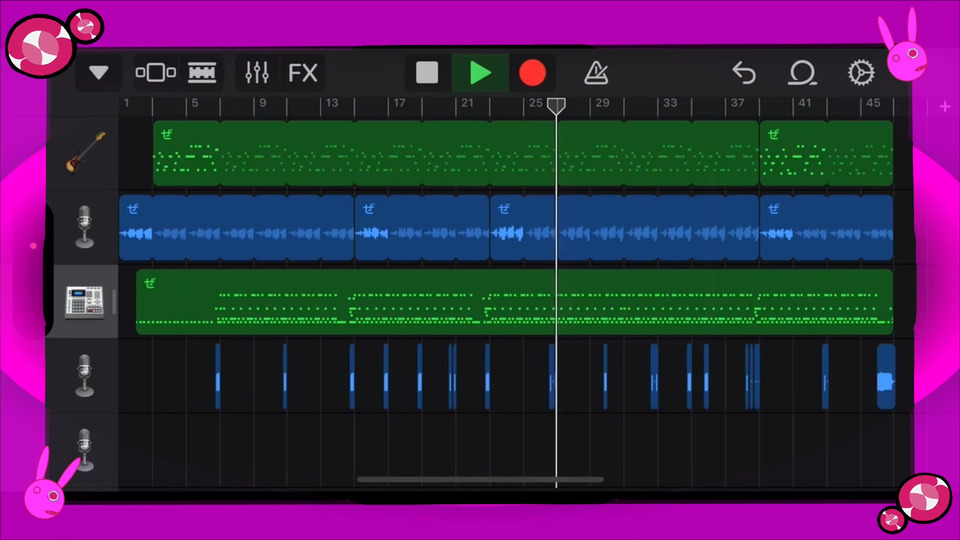Image resolution: width=960 pixels, height=540 pixels.
Task: Click the horizontal scrollbar at bottom
Action: click(x=480, y=479)
